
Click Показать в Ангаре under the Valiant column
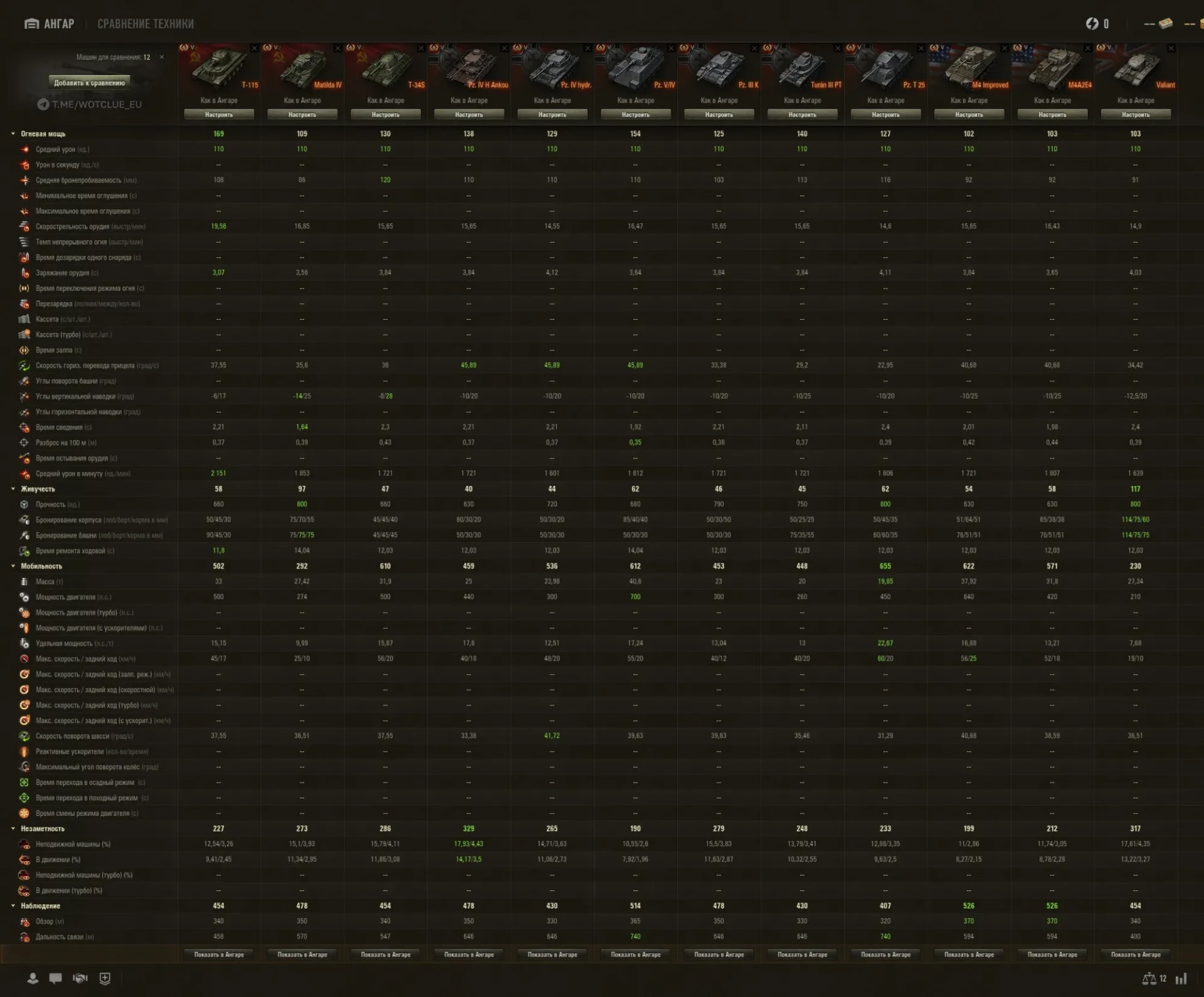[x=1136, y=954]
